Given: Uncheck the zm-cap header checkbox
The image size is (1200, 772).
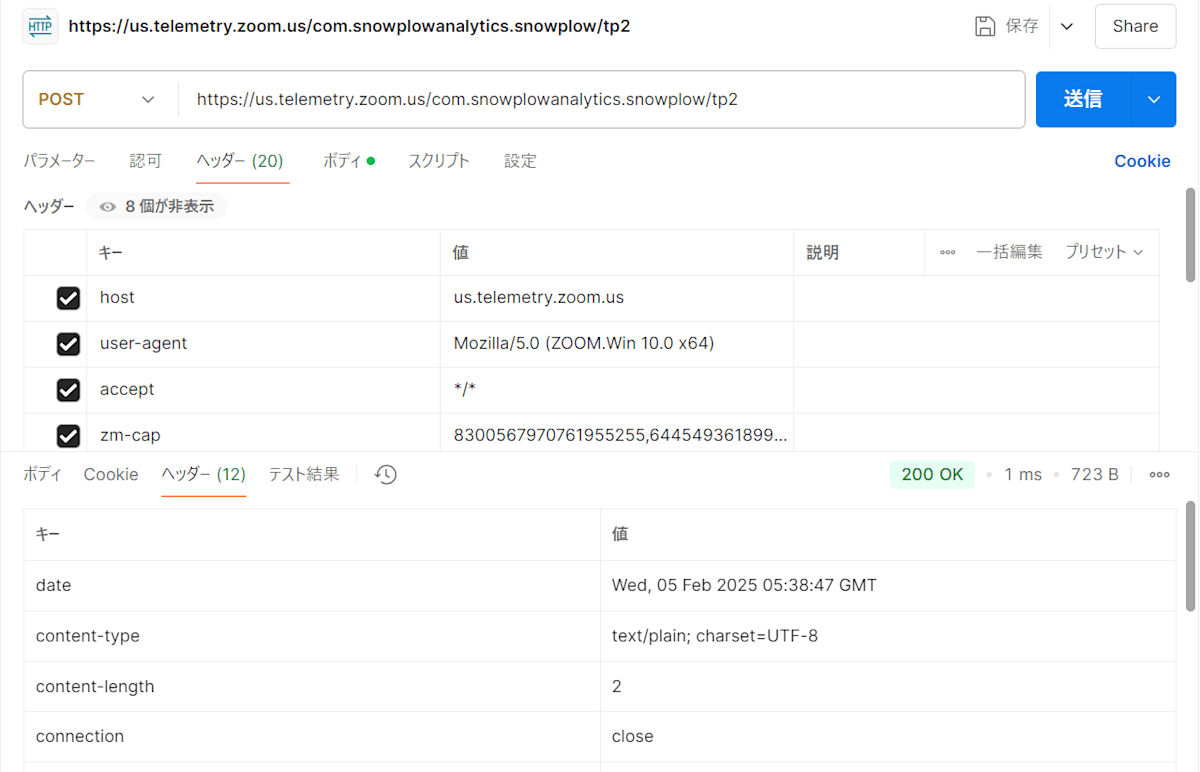Looking at the screenshot, I should click(x=68, y=436).
